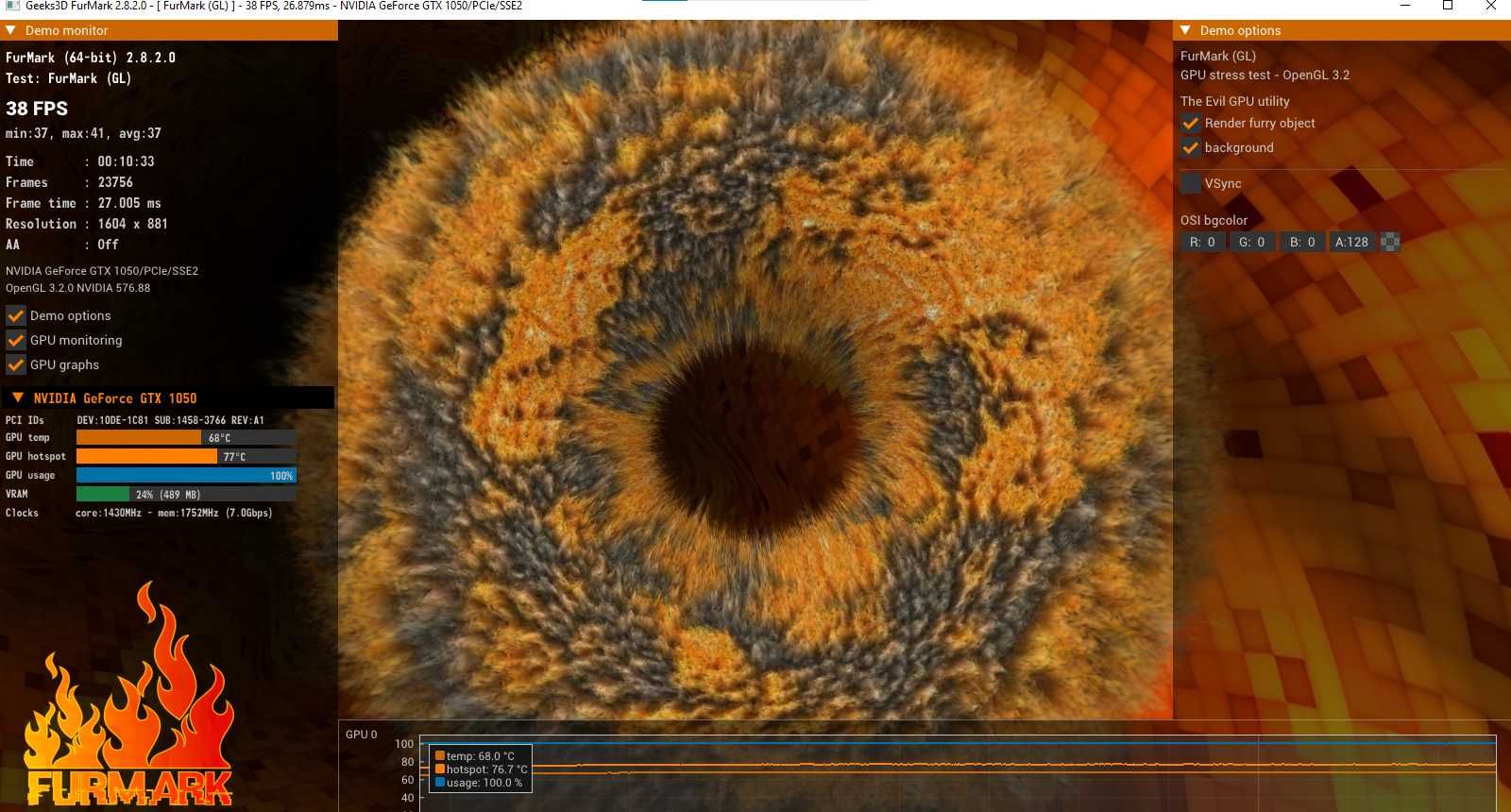Click the R: 0 color field
The image size is (1511, 812).
click(1202, 242)
